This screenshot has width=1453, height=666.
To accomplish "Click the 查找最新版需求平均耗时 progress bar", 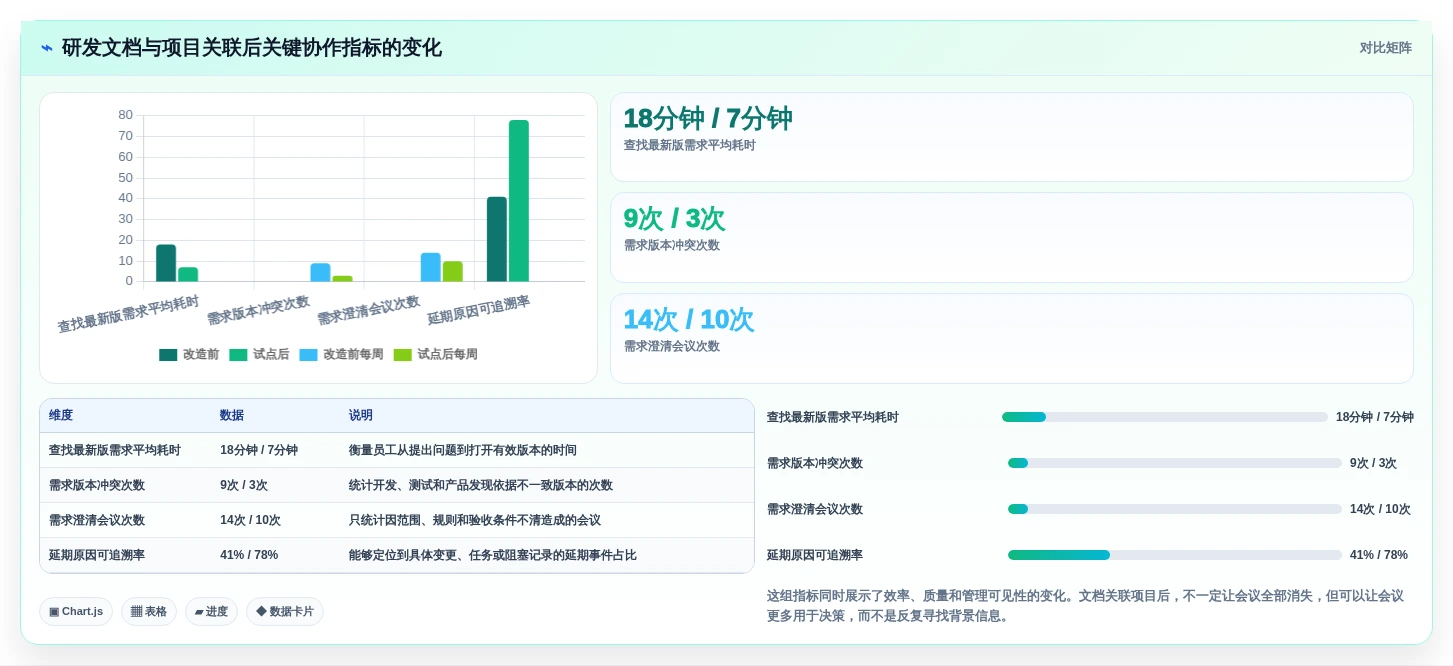I will 1164,417.
